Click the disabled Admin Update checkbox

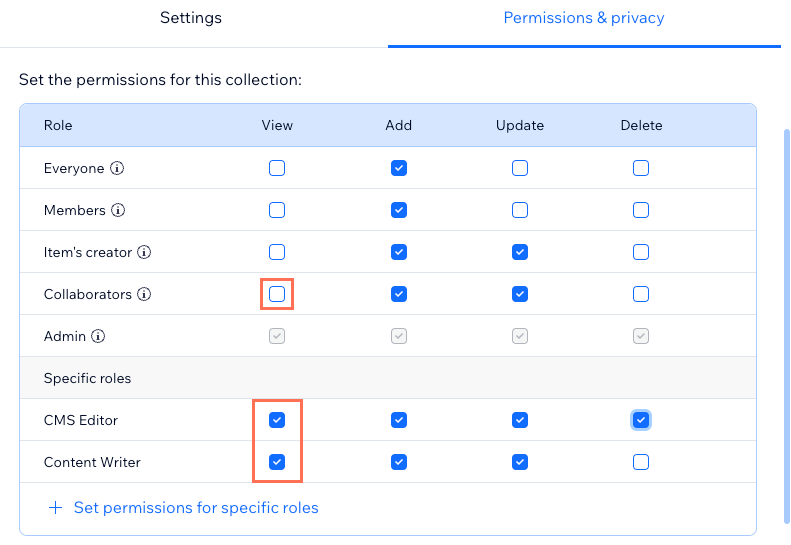coord(520,336)
